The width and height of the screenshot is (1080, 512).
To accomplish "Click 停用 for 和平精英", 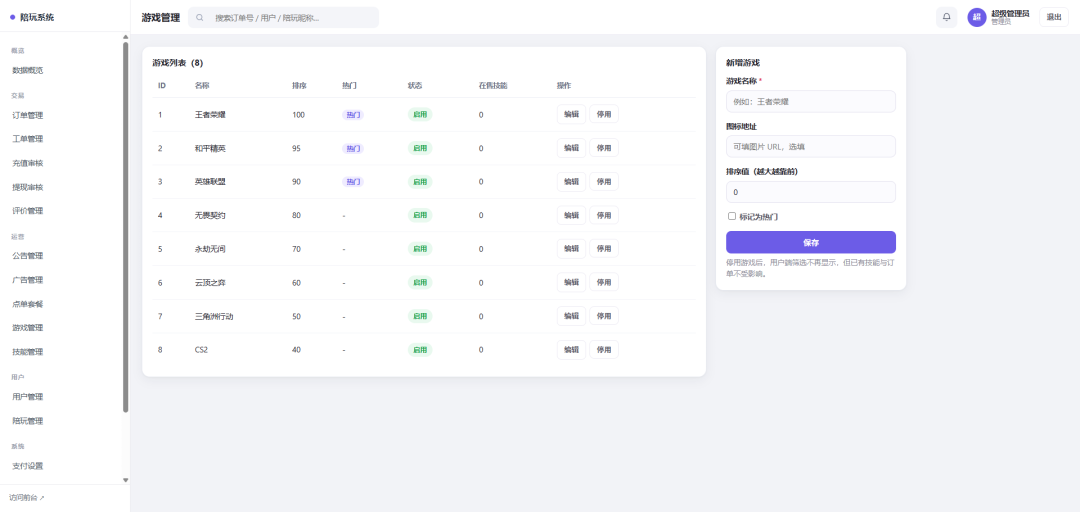I will (x=604, y=147).
